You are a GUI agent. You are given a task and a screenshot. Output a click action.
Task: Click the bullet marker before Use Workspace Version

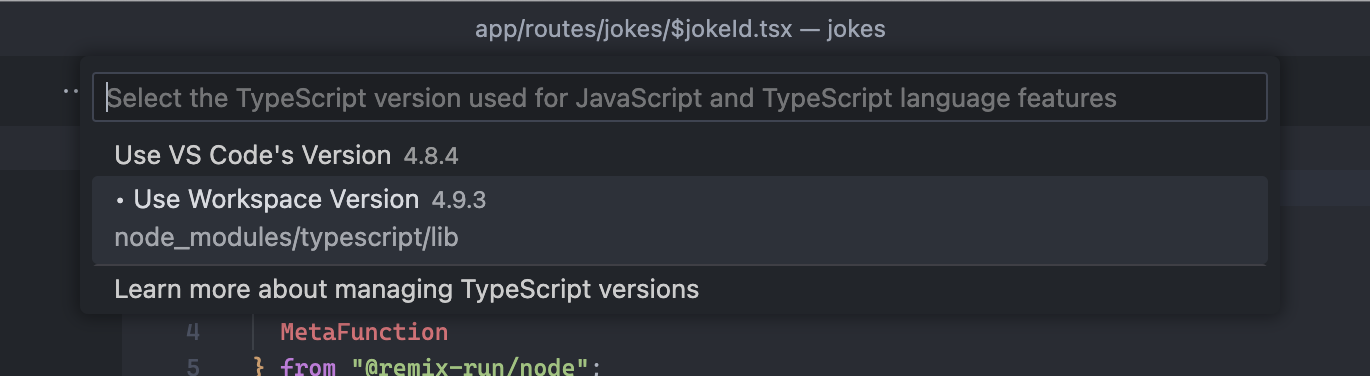click(x=120, y=201)
